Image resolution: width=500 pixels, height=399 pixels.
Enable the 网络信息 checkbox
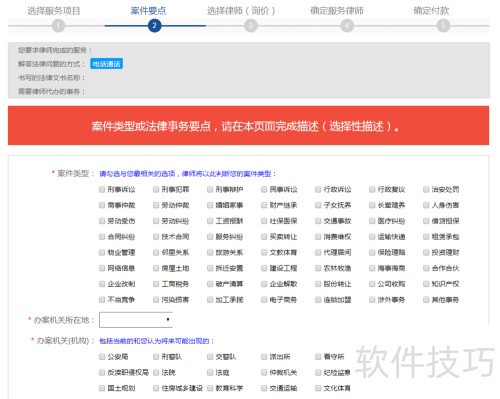pos(102,268)
